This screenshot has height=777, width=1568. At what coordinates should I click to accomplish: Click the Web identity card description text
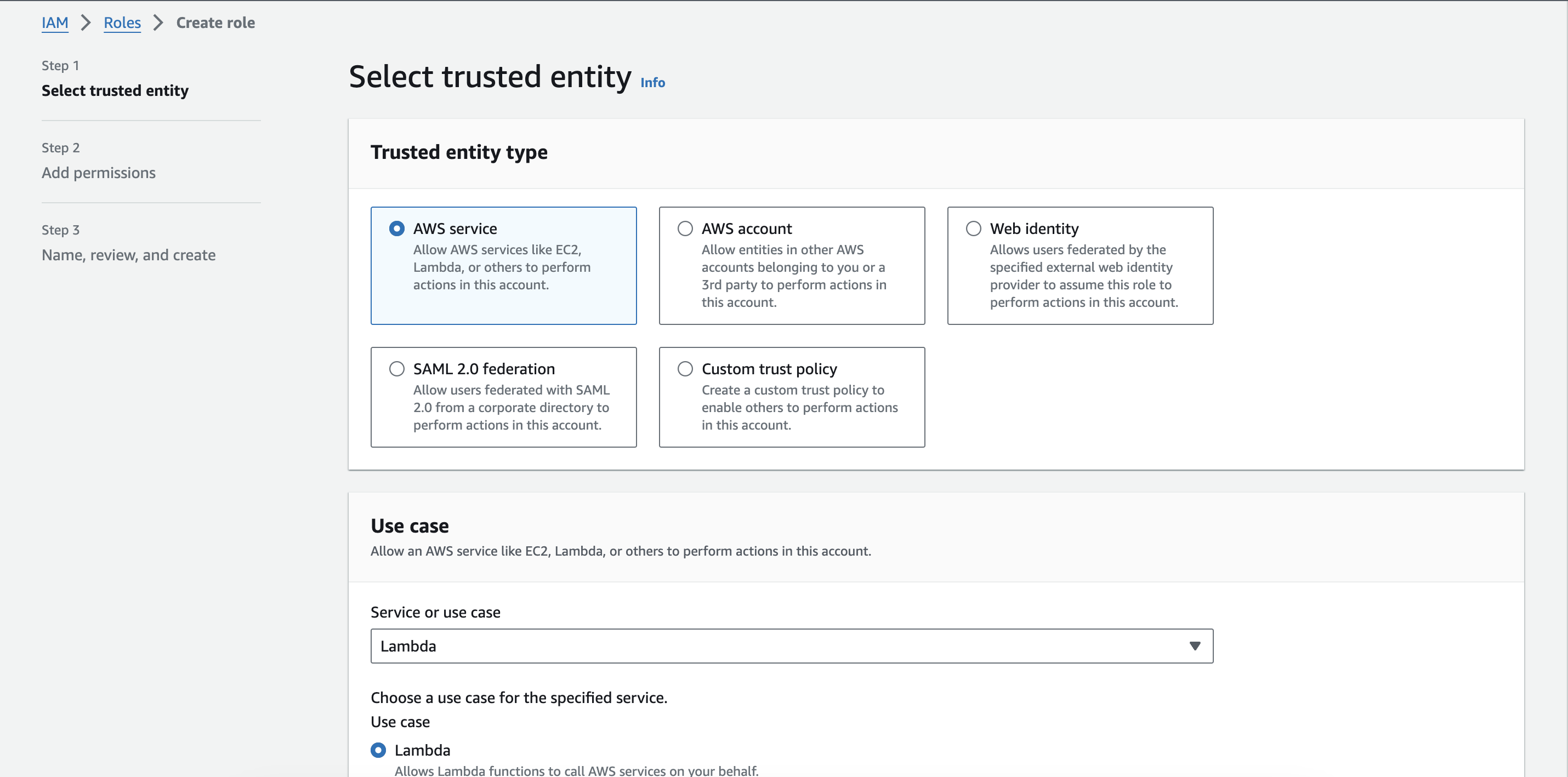tap(1083, 276)
